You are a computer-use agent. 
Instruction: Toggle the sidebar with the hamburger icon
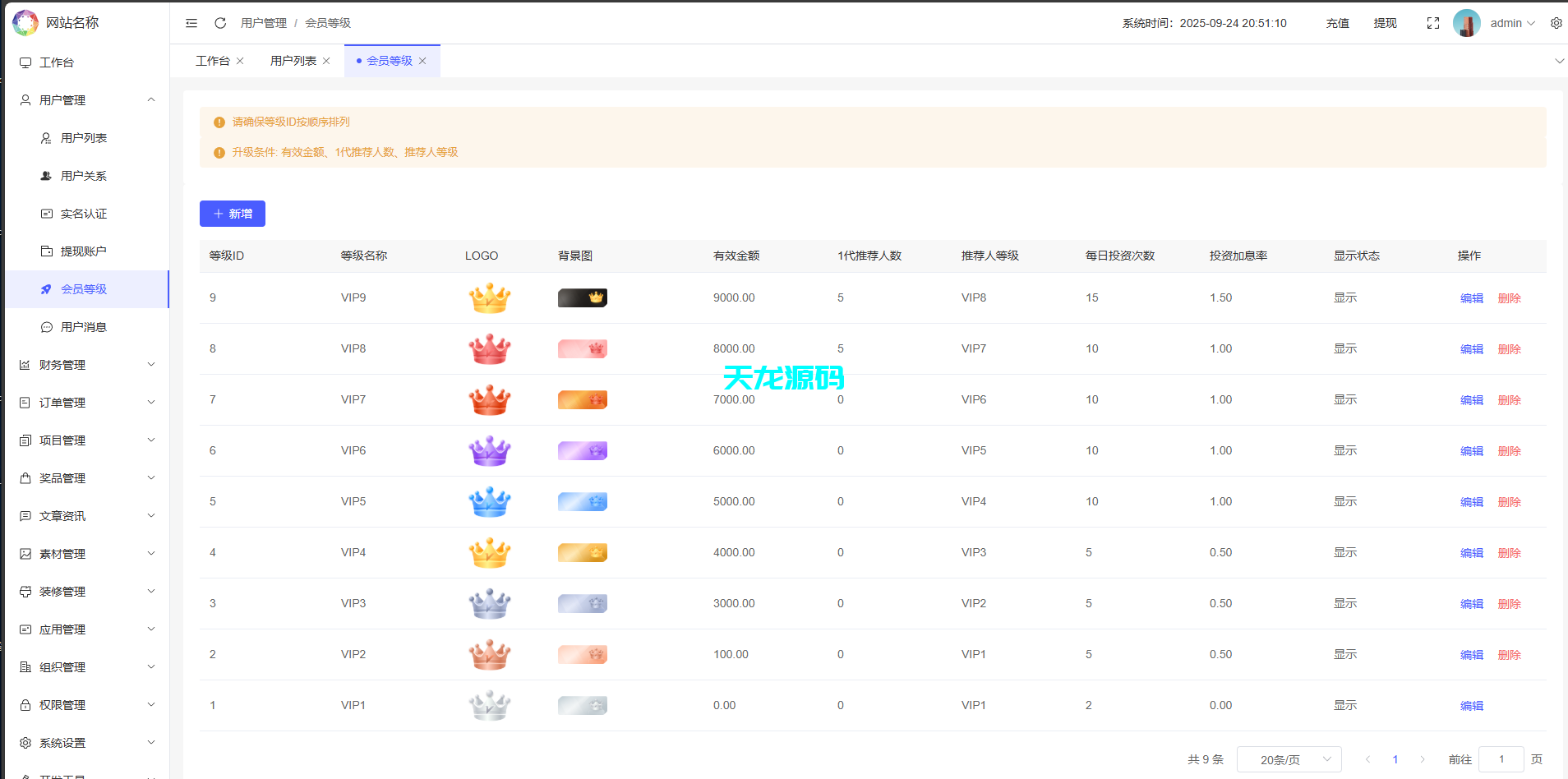pos(191,23)
